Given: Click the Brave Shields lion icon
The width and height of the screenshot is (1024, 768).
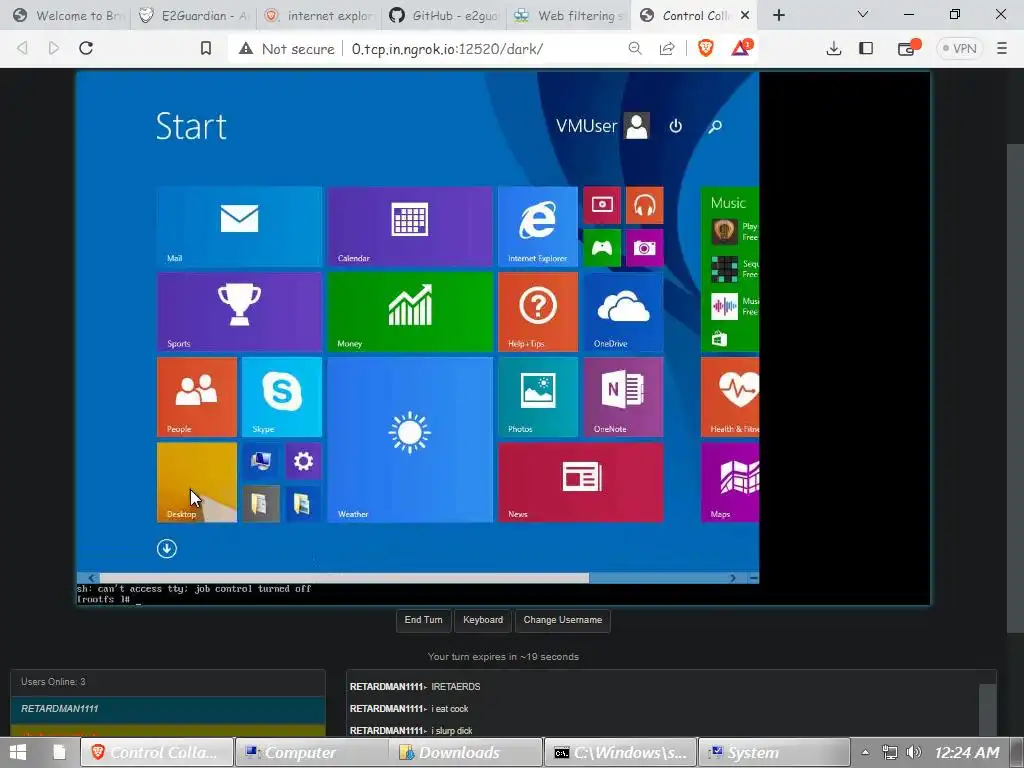Looking at the screenshot, I should (705, 48).
